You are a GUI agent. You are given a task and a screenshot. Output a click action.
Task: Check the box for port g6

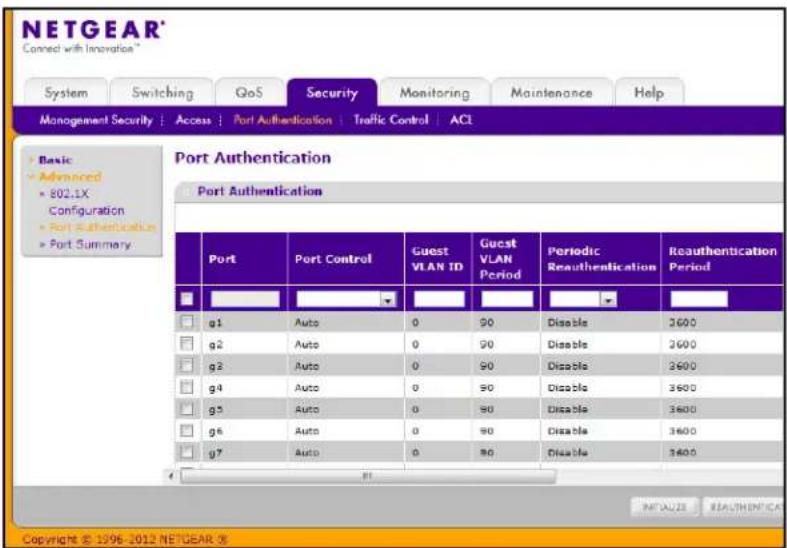(187, 430)
